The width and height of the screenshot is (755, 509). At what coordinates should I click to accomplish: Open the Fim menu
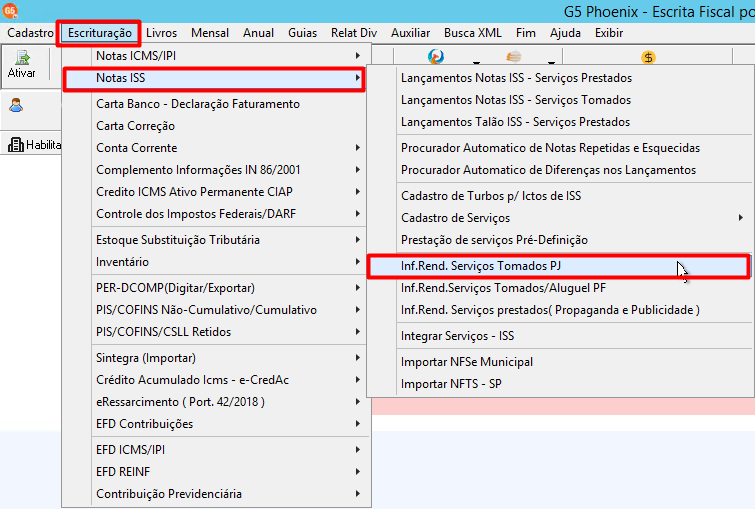pyautogui.click(x=525, y=33)
